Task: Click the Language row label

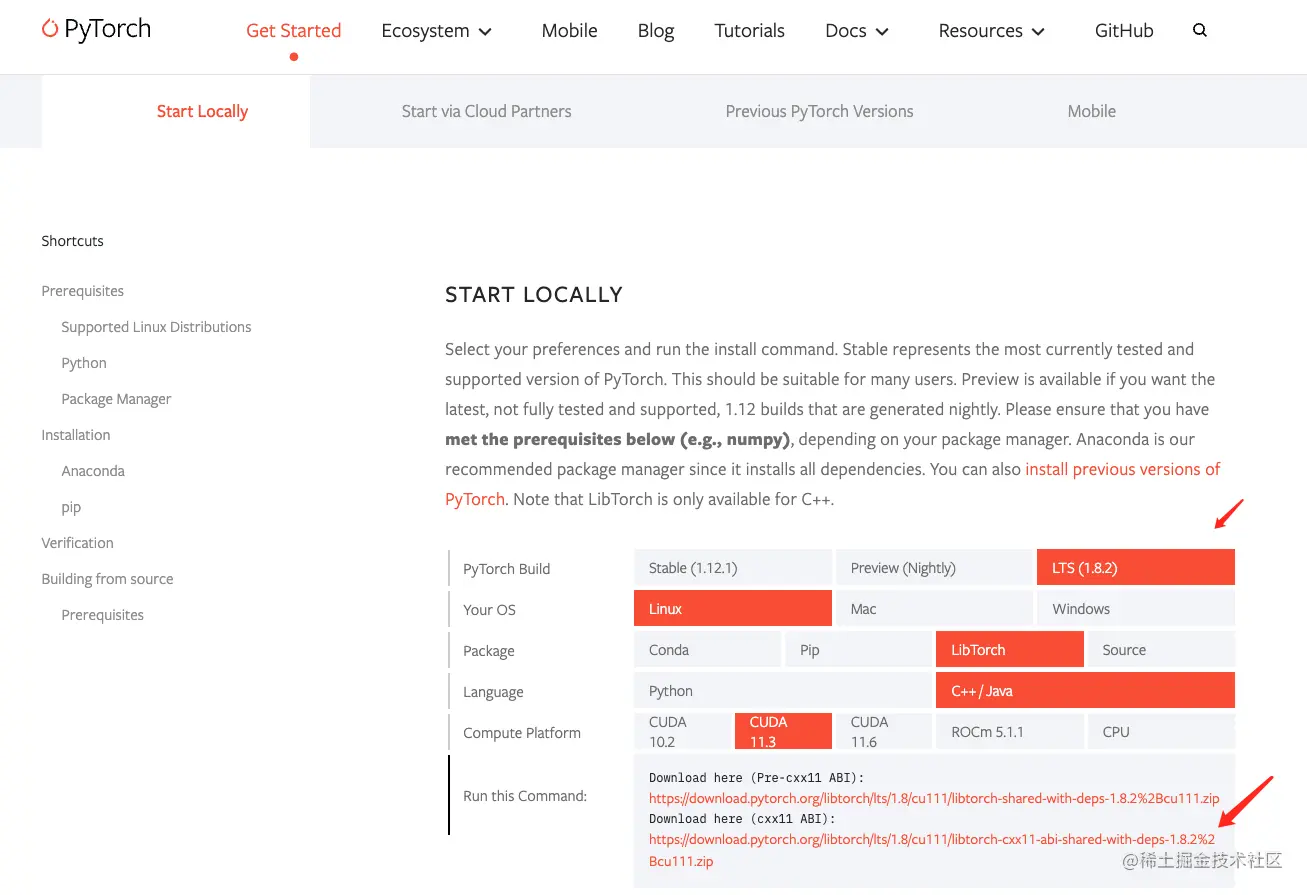Action: 493,692
